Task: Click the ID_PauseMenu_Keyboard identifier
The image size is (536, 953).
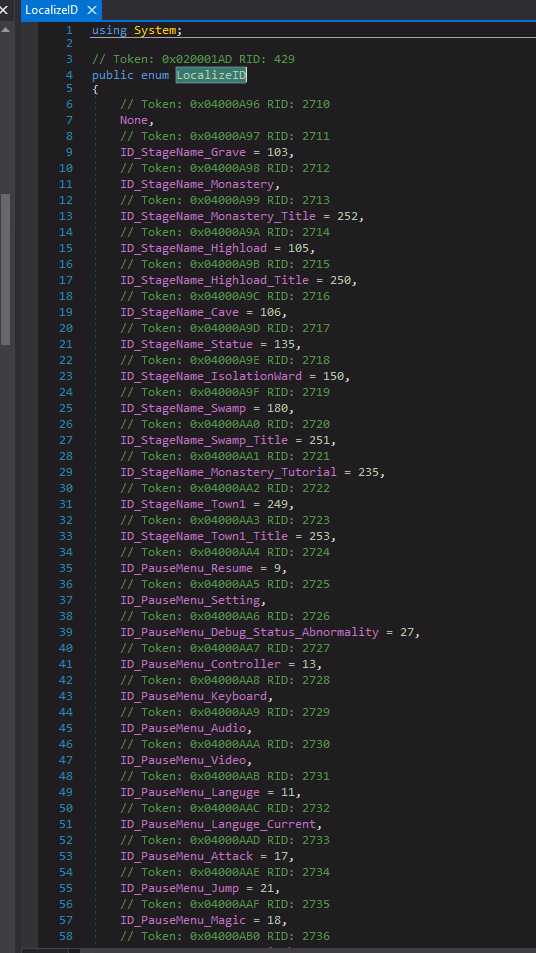Action: coord(193,696)
